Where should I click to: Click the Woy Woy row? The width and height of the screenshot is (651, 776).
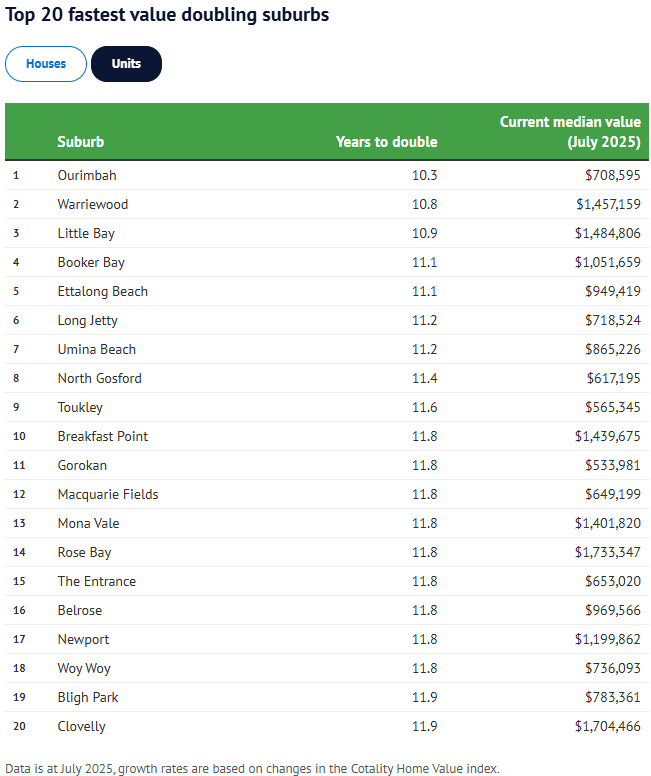click(x=84, y=668)
